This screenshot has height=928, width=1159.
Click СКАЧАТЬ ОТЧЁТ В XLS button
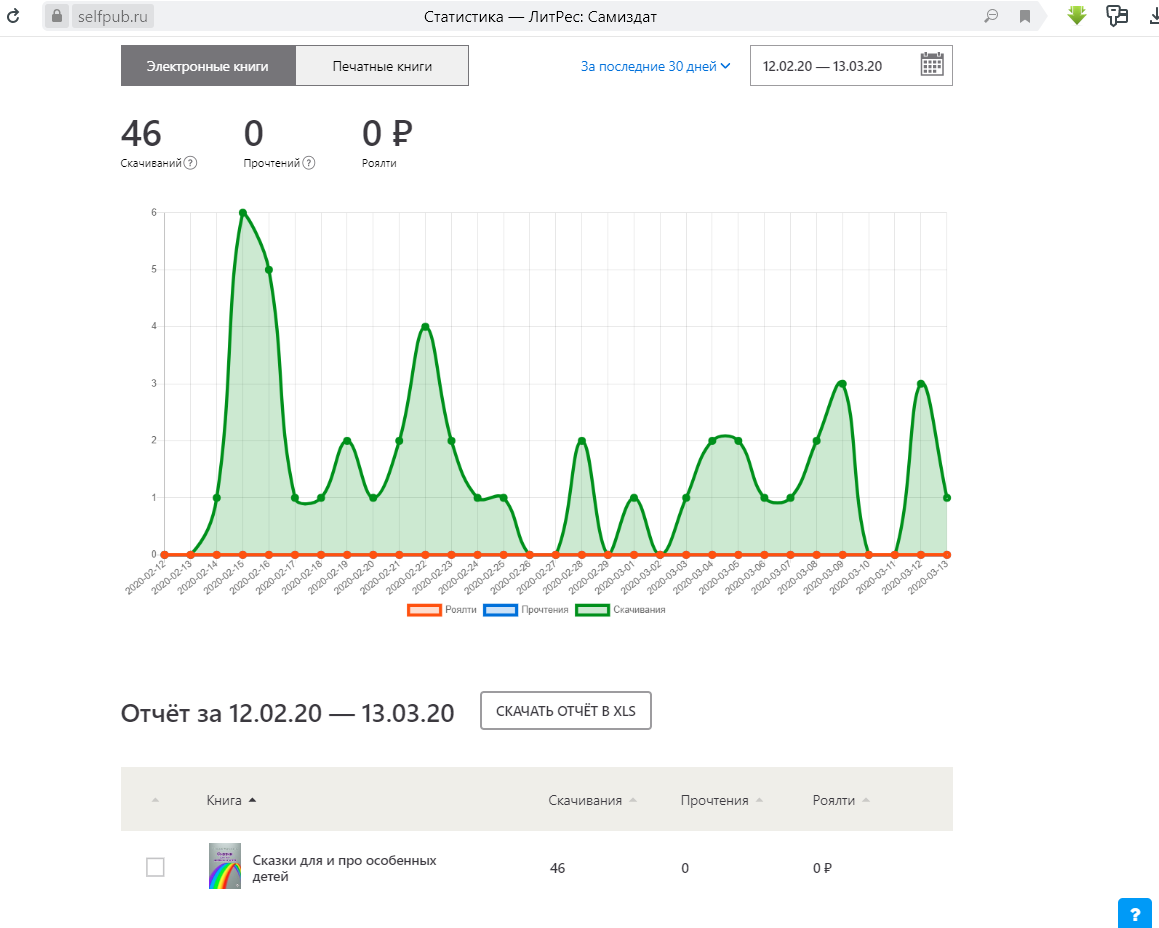(x=565, y=711)
